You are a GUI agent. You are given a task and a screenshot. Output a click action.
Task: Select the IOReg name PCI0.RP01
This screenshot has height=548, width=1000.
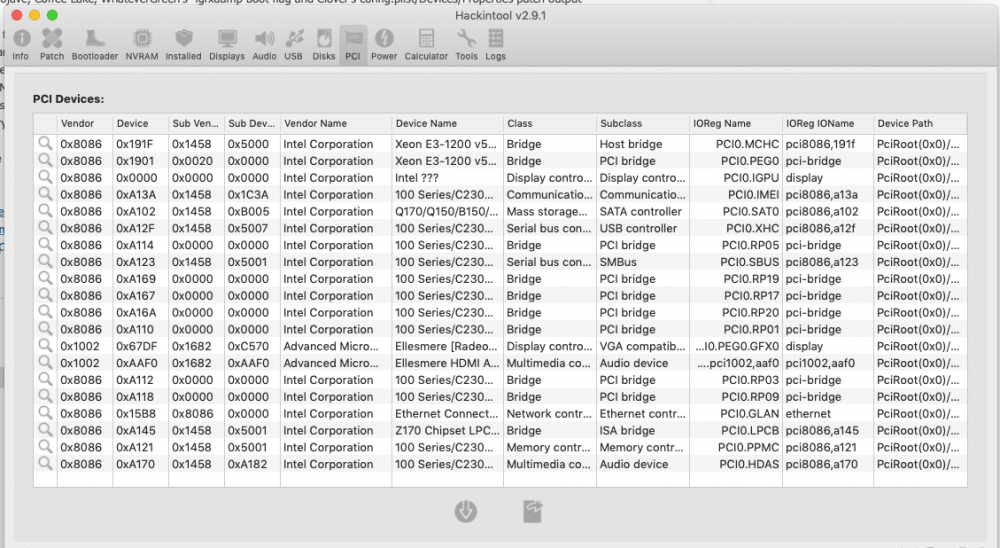tap(751, 329)
